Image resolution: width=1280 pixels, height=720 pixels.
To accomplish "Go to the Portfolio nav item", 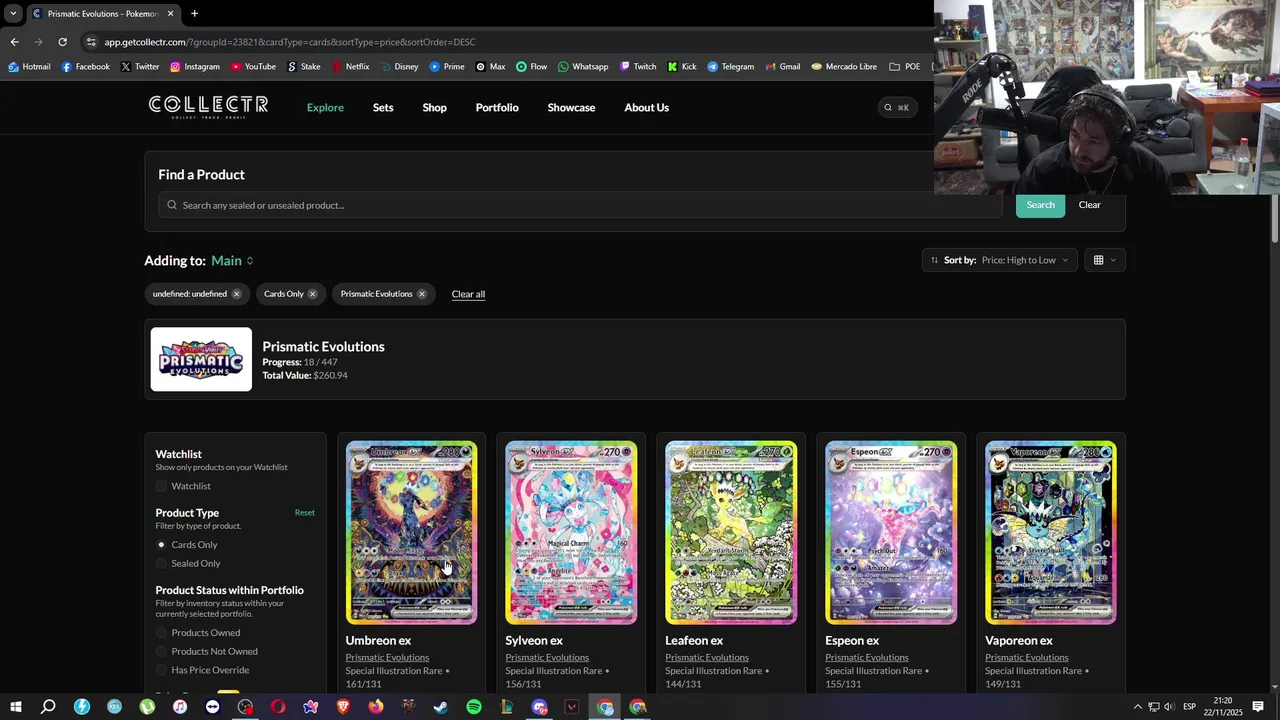I will (x=497, y=107).
